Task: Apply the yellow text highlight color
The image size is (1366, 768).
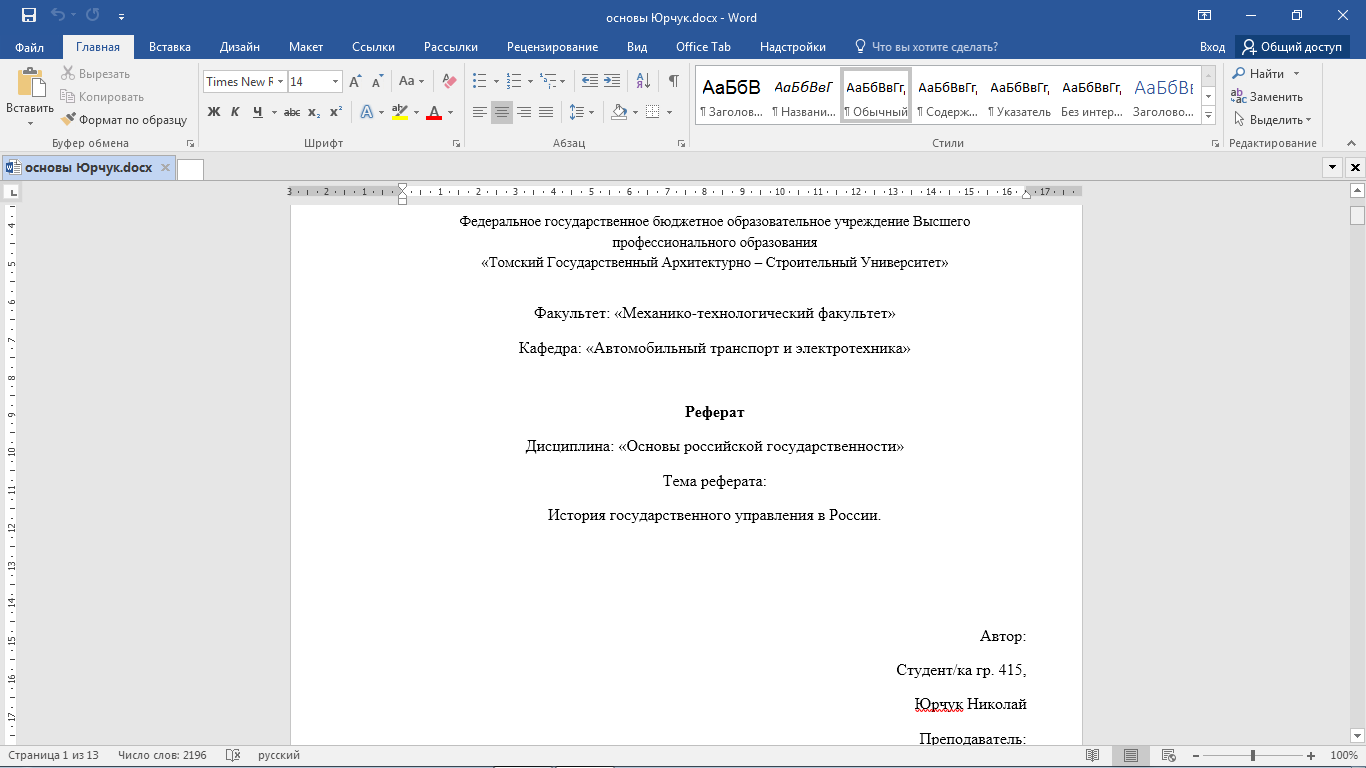Action: [400, 112]
